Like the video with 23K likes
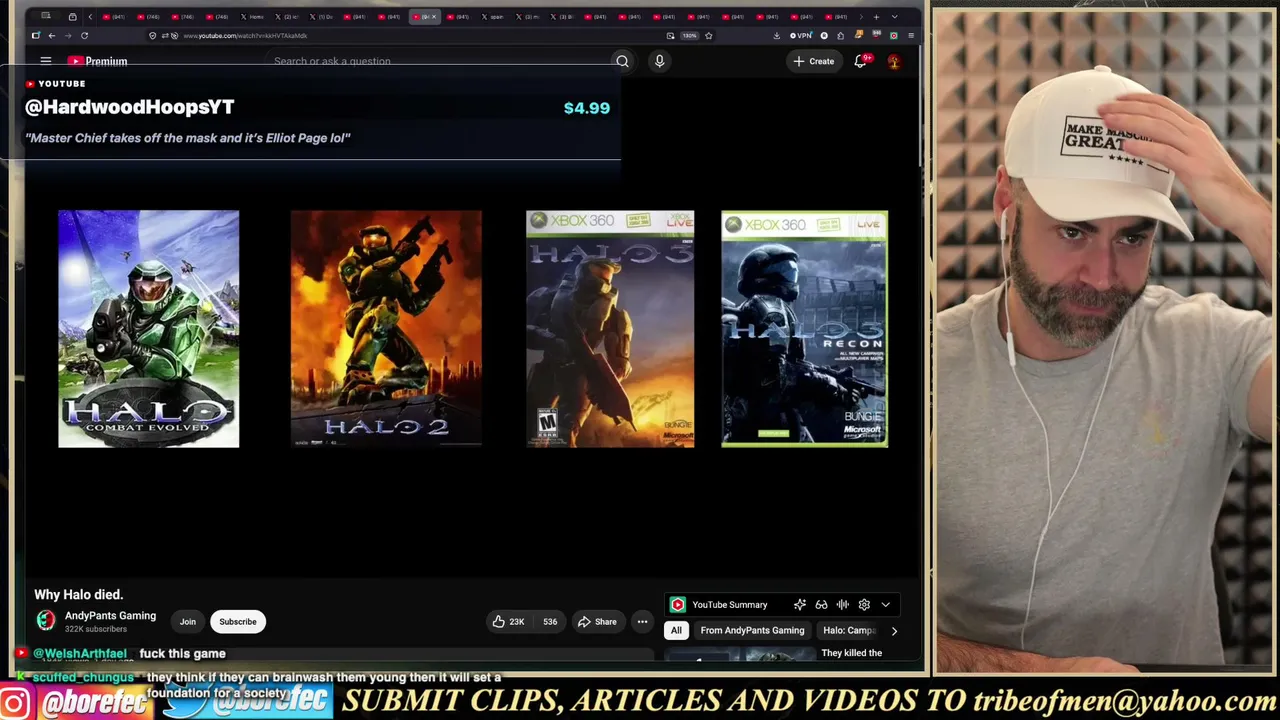This screenshot has height=720, width=1280. 508,622
